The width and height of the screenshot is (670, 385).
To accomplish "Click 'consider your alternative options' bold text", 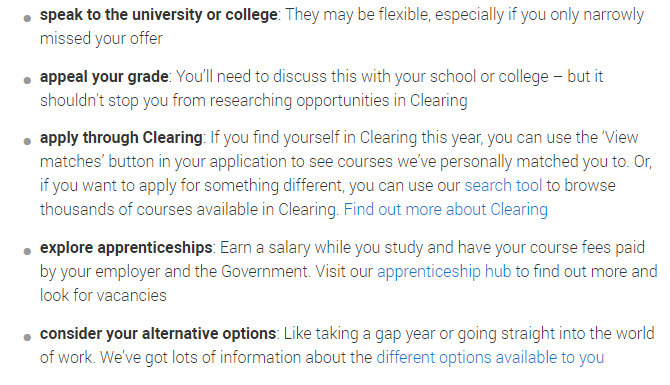I will tap(158, 334).
